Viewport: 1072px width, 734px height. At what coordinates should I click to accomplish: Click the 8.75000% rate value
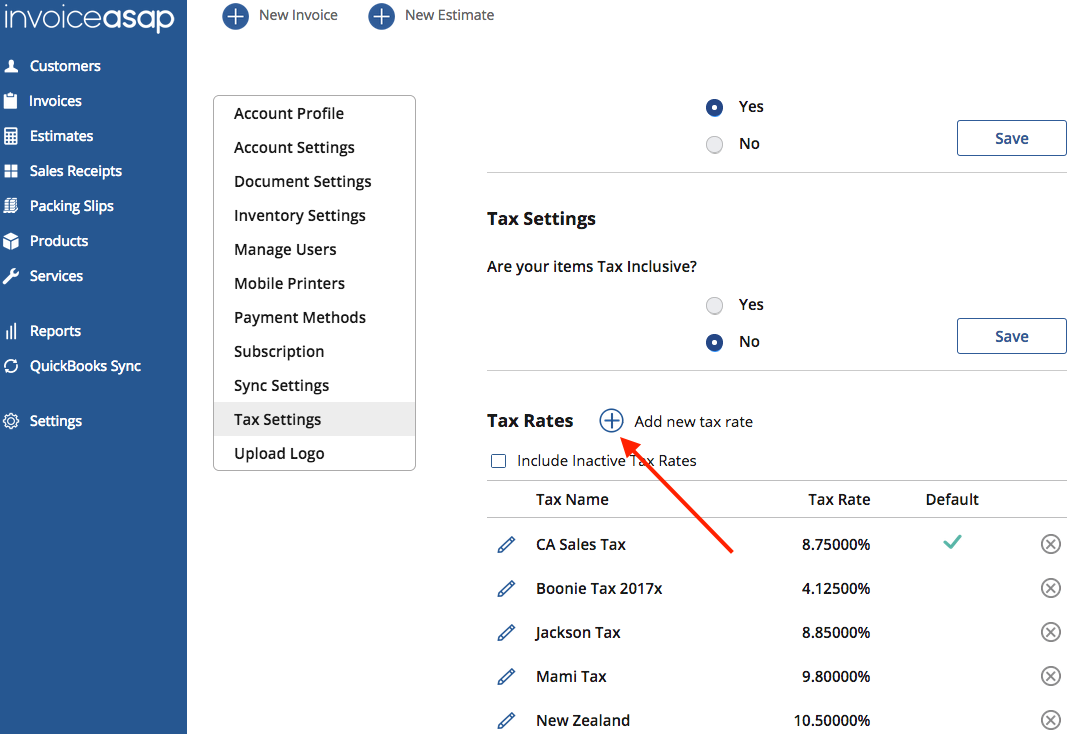coord(836,545)
